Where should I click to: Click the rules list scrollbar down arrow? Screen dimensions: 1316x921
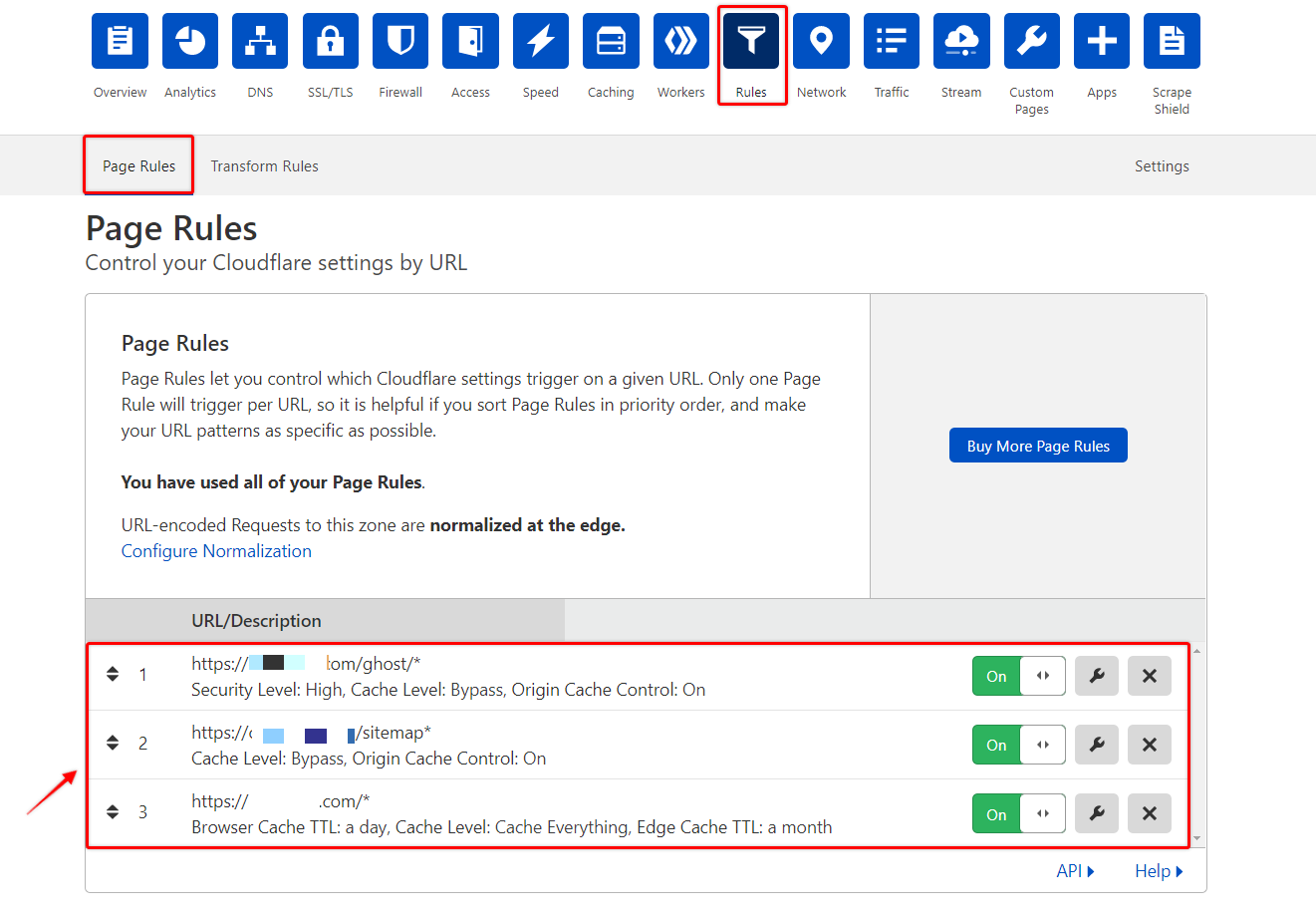tap(1196, 838)
